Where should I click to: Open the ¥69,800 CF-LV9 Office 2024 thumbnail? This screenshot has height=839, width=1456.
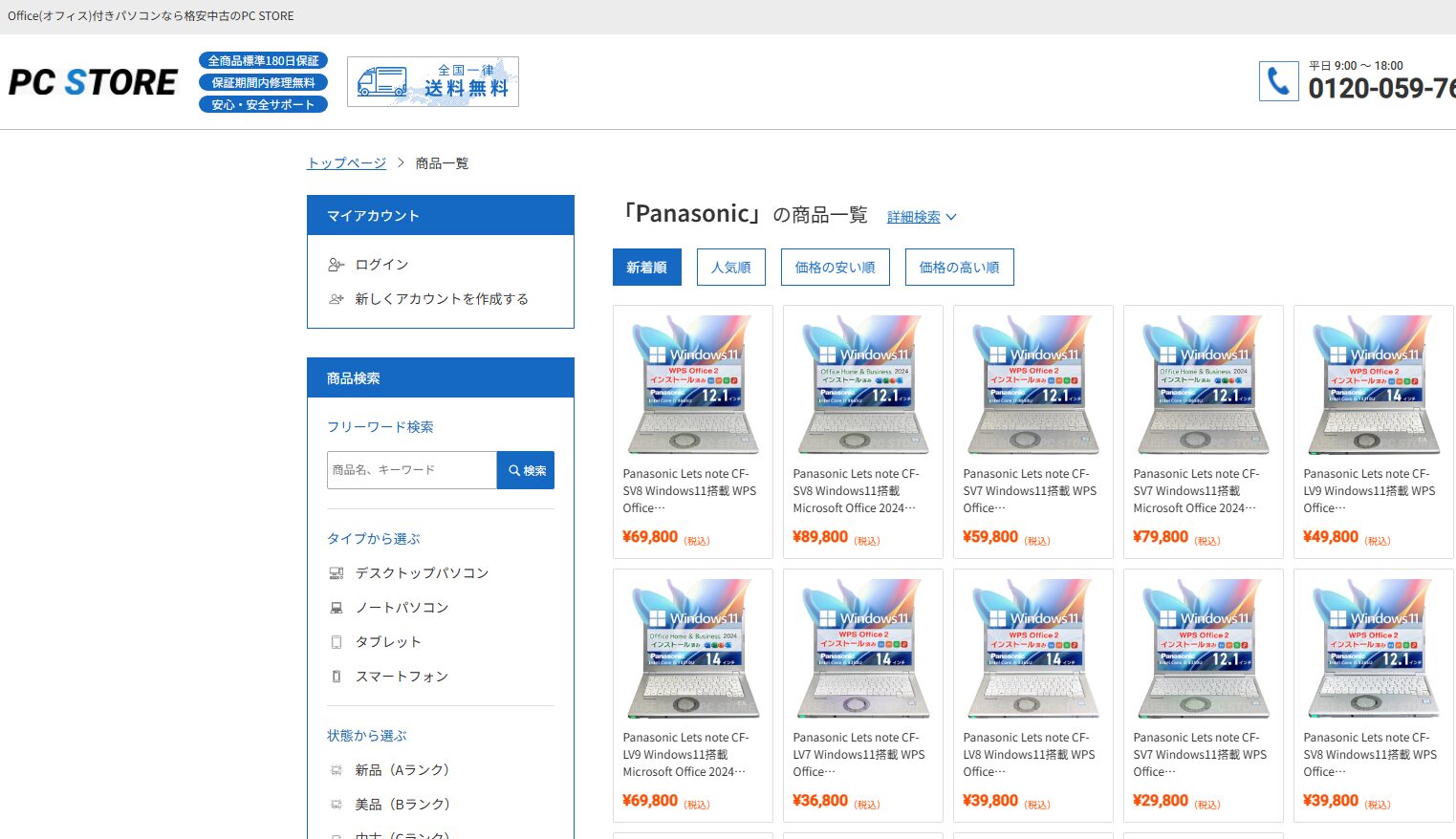pyautogui.click(x=693, y=649)
